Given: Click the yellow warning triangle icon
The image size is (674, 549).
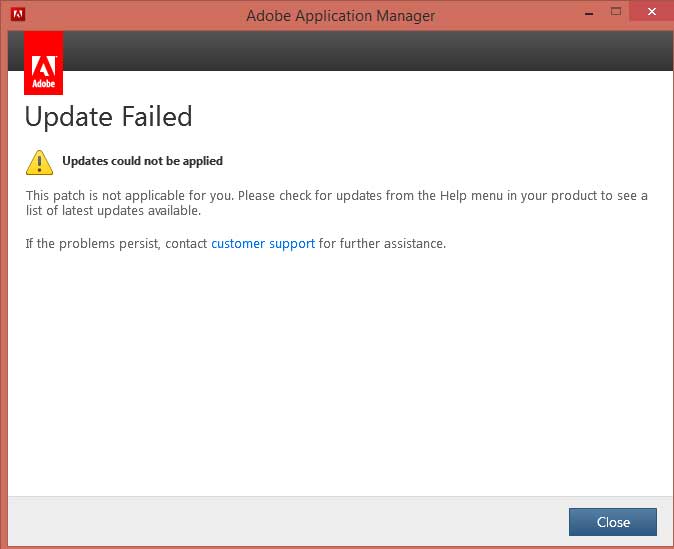Looking at the screenshot, I should coord(39,163).
